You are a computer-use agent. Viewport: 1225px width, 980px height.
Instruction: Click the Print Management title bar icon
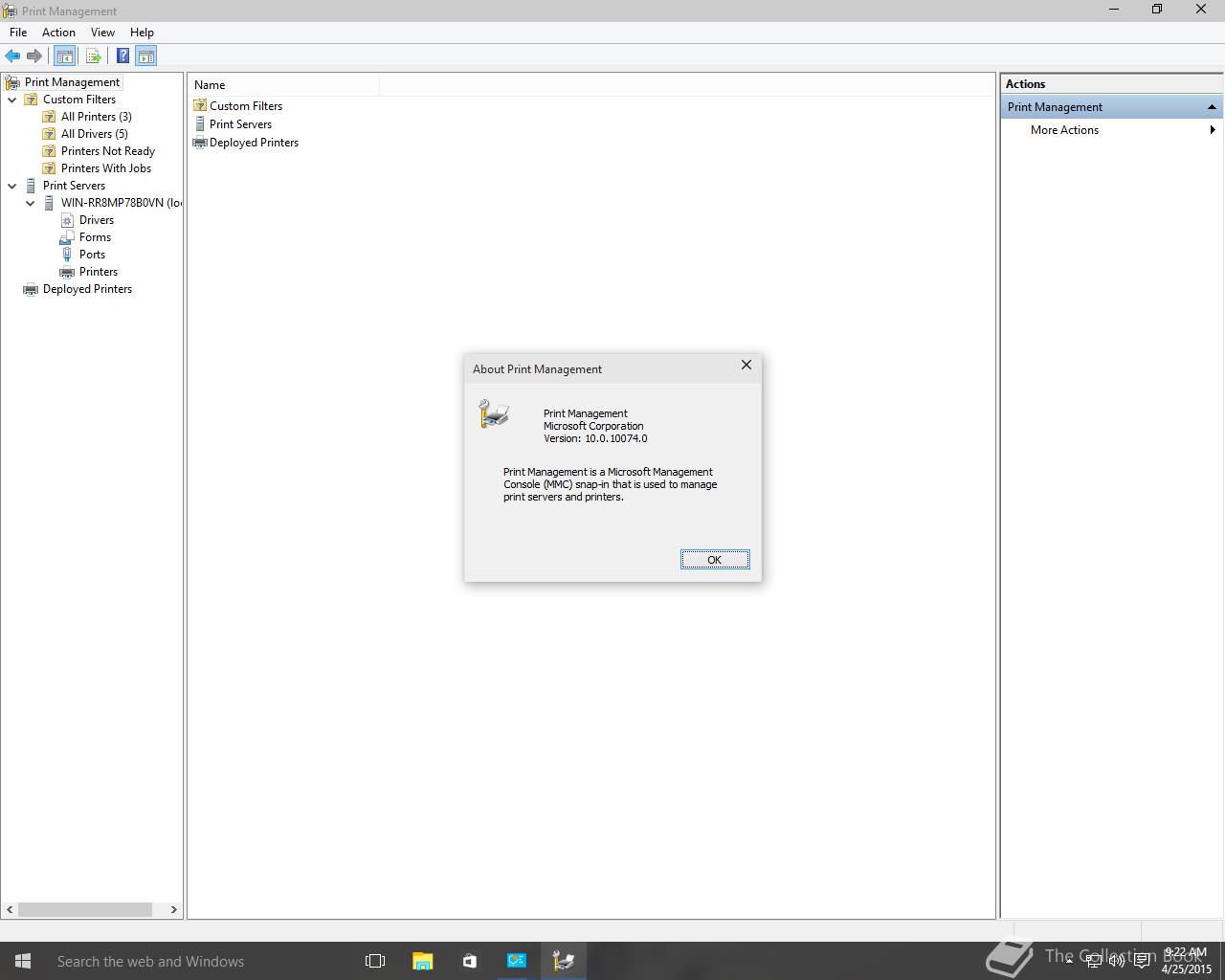point(11,11)
